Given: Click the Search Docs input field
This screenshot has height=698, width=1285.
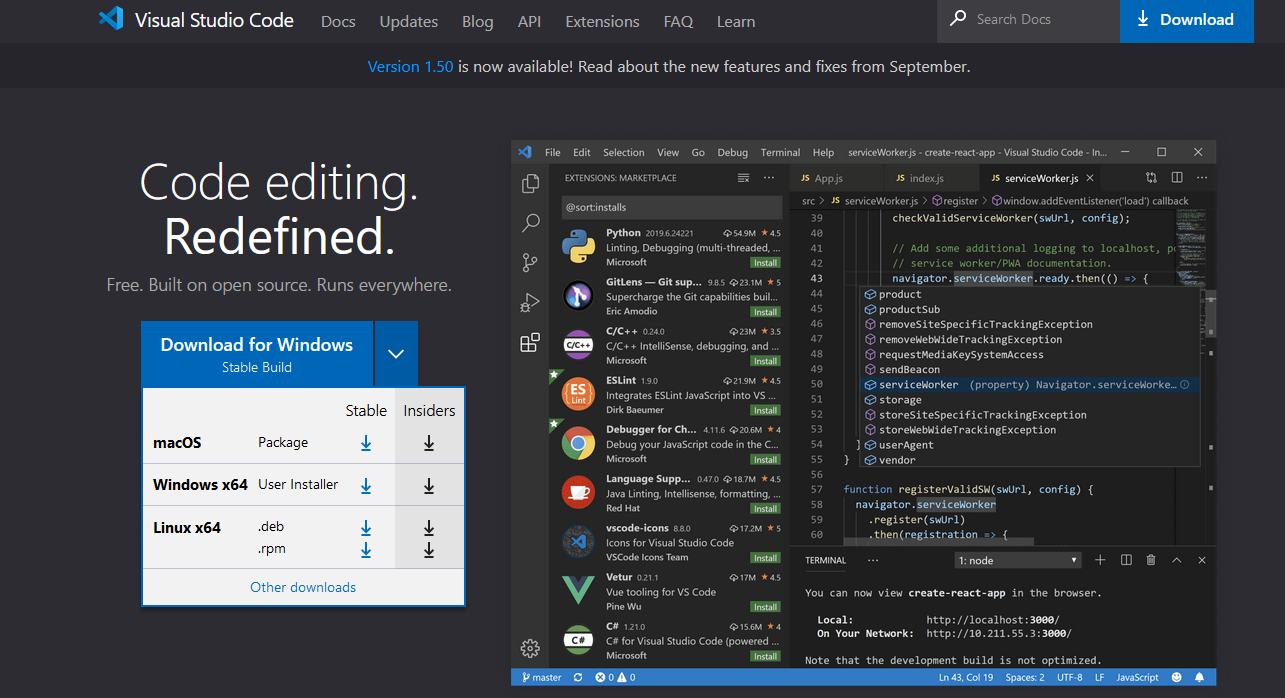Looking at the screenshot, I should (1028, 19).
